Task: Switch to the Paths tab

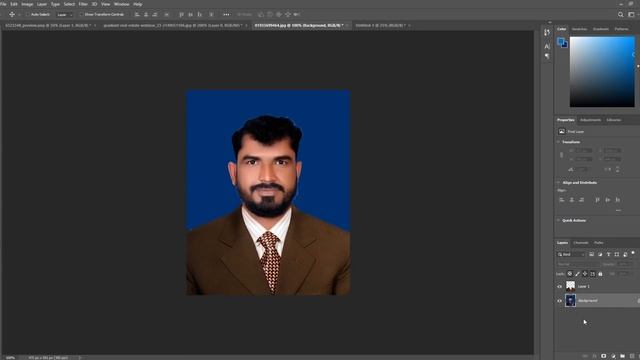Action: click(598, 243)
